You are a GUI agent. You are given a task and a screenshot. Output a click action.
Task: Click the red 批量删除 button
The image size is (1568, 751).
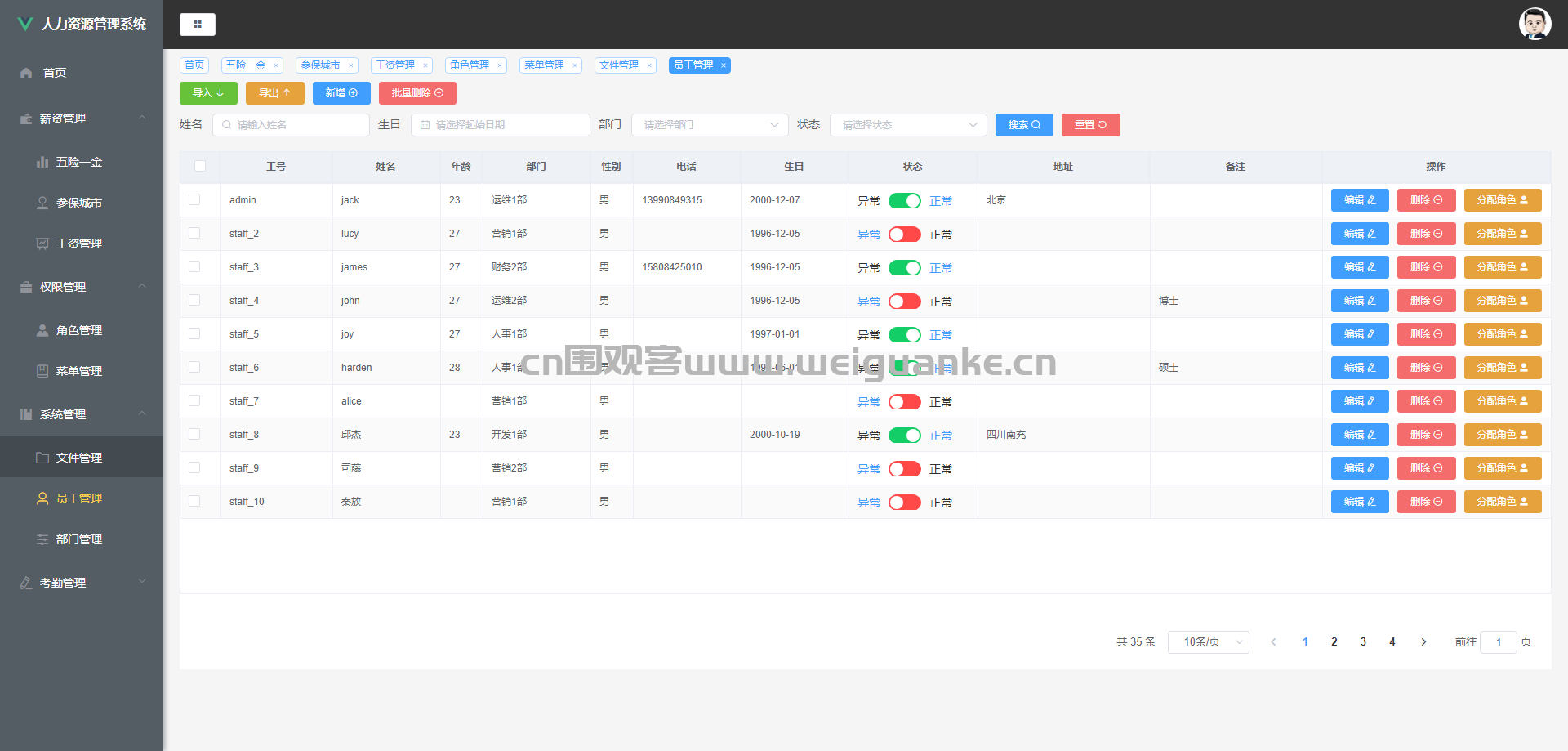pyautogui.click(x=417, y=93)
